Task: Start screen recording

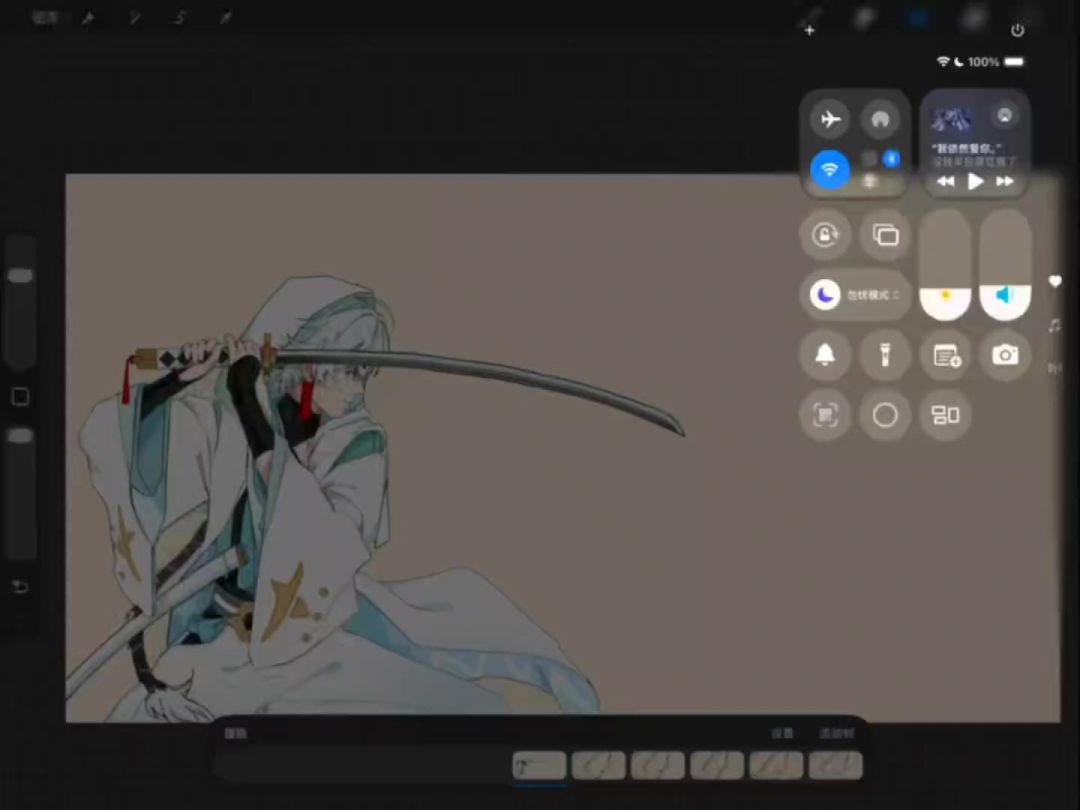Action: pos(885,415)
